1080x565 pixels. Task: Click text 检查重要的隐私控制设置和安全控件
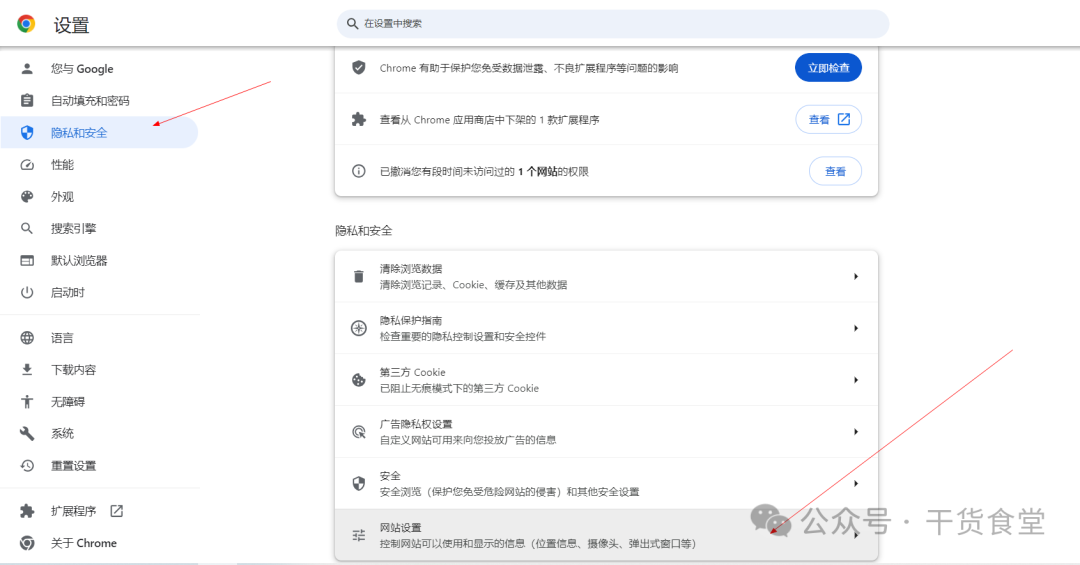[x=462, y=336]
